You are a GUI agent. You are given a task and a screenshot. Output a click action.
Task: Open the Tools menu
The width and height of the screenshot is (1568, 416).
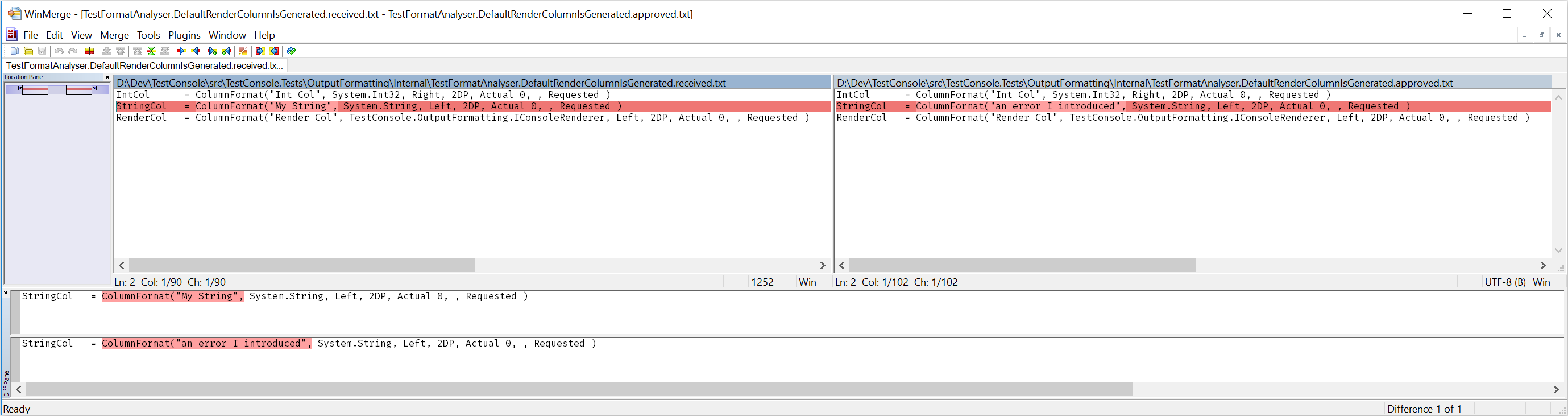148,35
